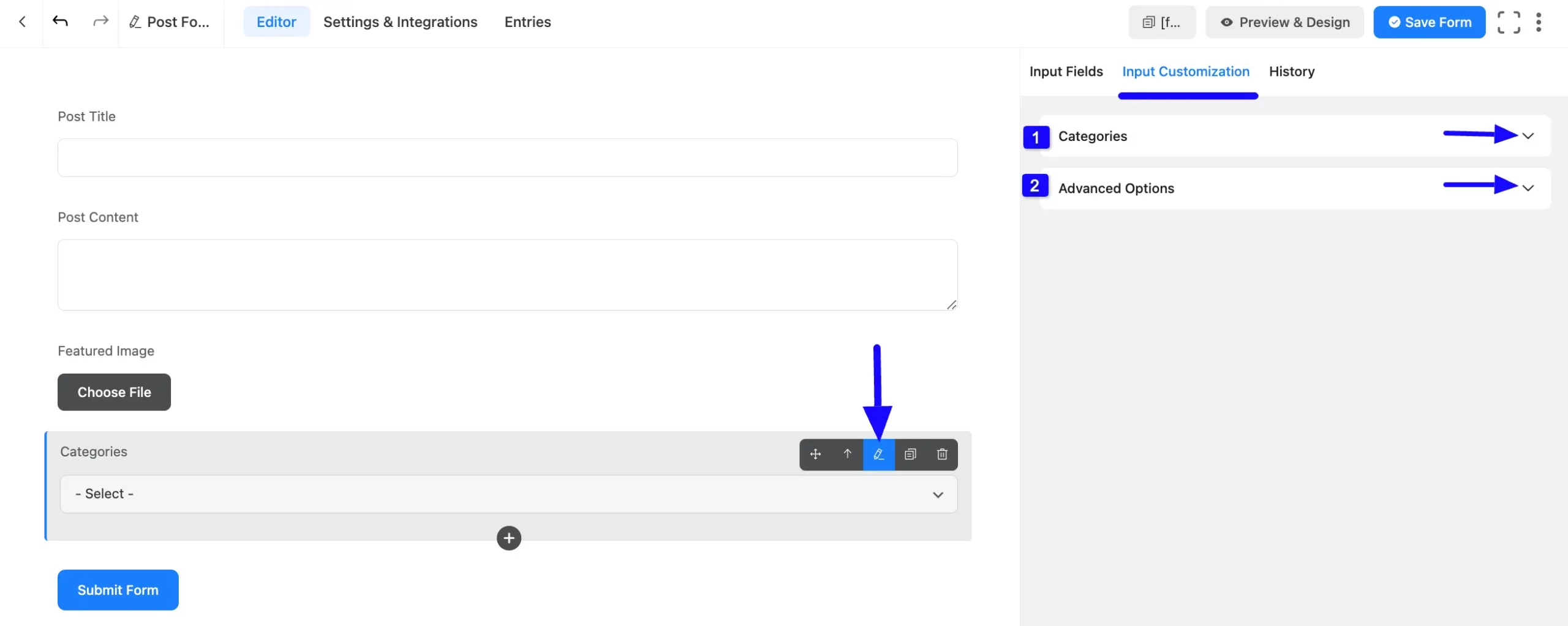The width and height of the screenshot is (1568, 626).
Task: Click the Submit Form button
Action: coord(118,590)
